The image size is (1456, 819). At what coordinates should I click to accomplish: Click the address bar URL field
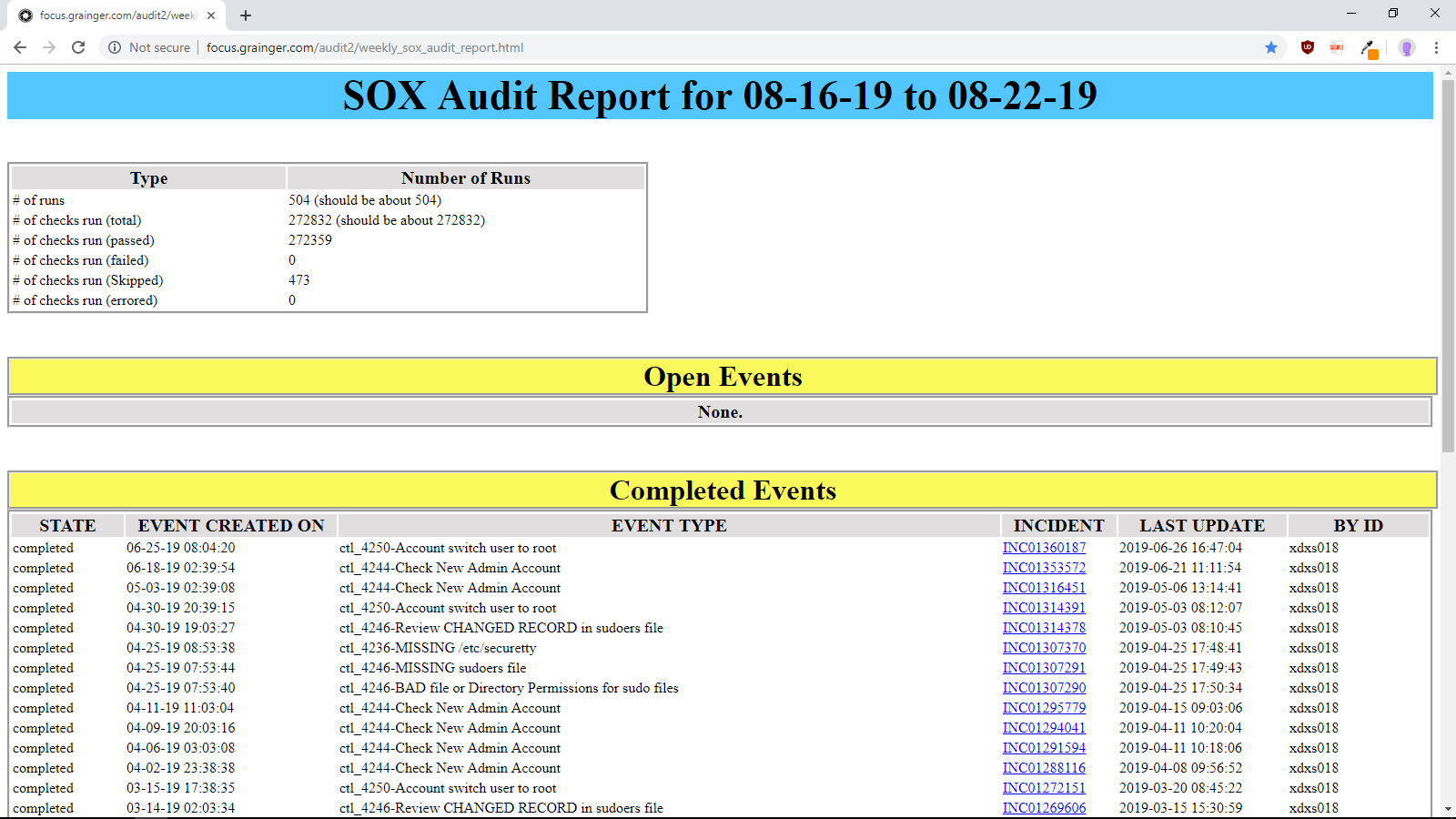(x=637, y=47)
